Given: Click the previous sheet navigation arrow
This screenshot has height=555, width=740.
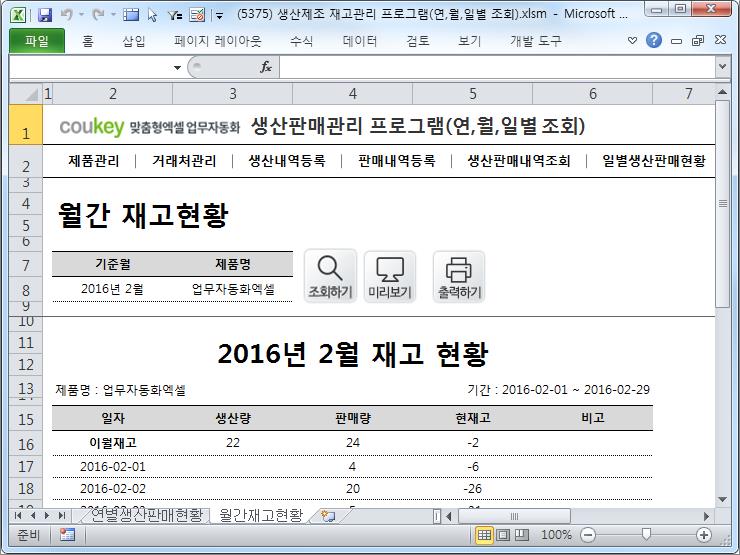Looking at the screenshot, I should tap(33, 515).
